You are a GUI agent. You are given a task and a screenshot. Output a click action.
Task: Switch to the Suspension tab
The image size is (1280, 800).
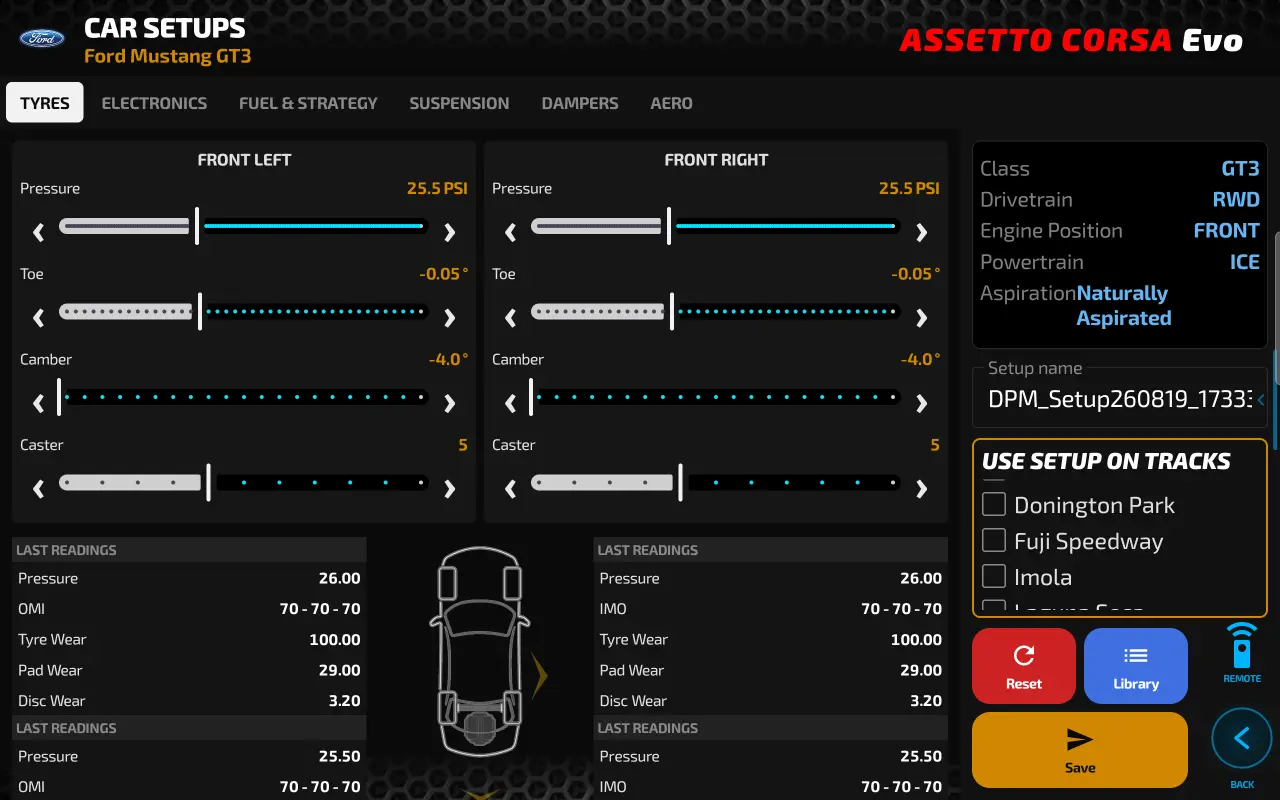tap(459, 103)
